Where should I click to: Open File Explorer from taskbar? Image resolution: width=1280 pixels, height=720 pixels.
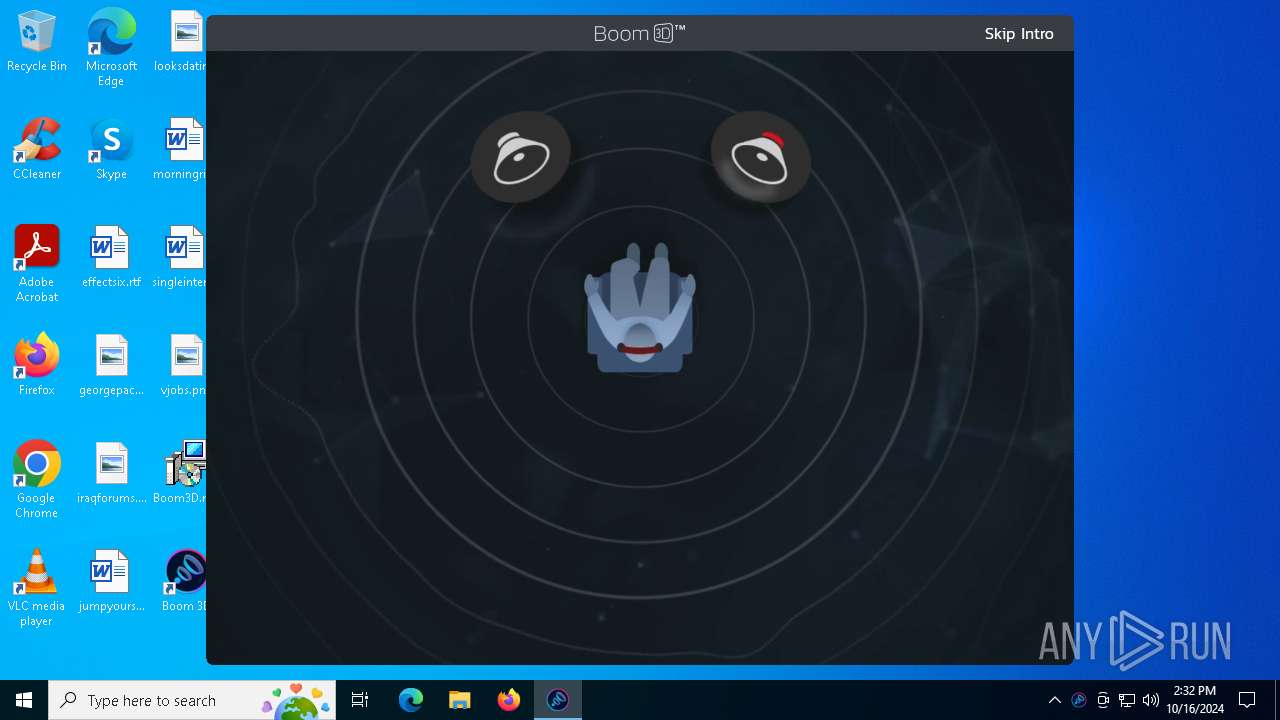[x=460, y=700]
